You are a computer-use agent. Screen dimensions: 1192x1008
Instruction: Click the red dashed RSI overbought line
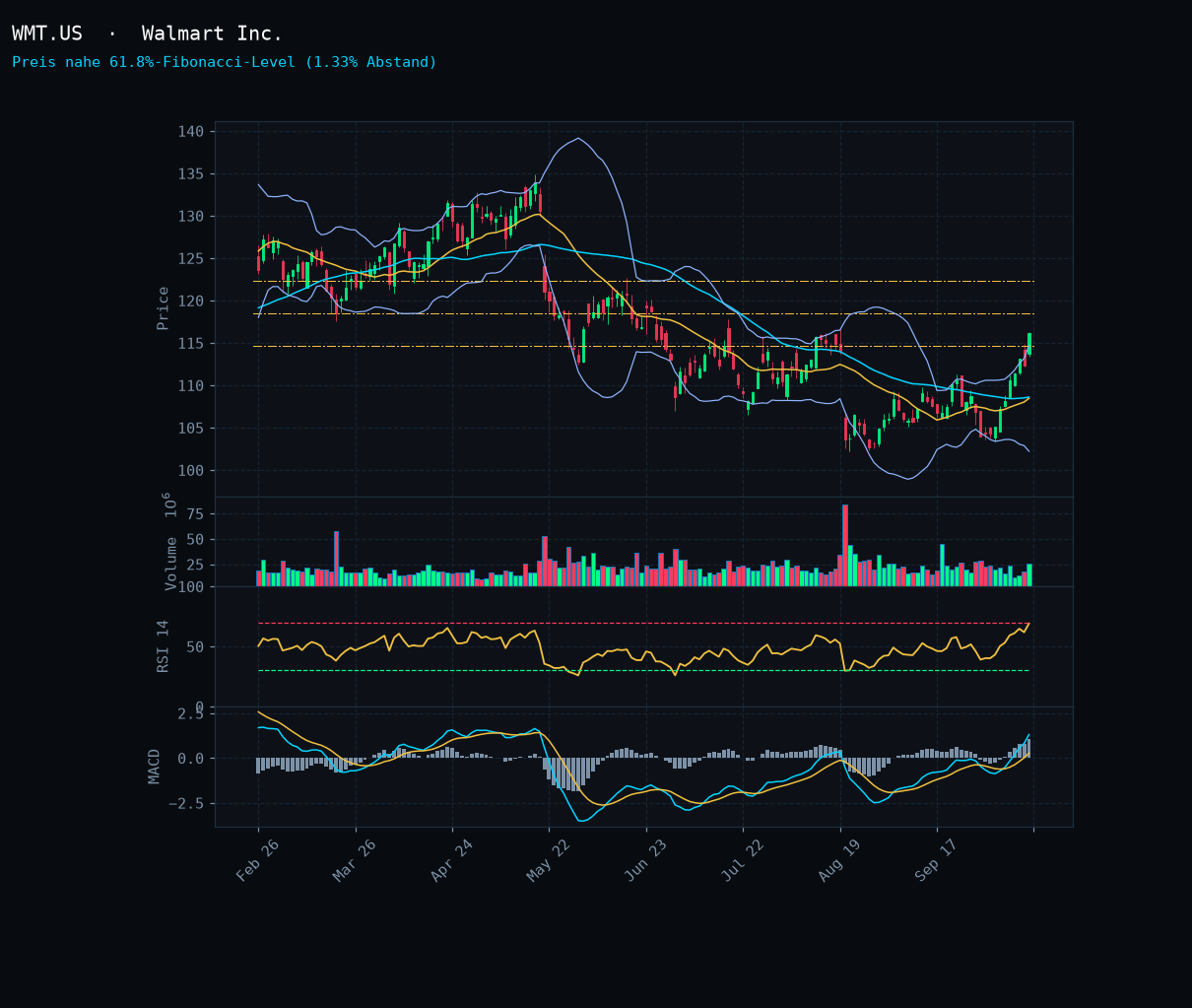click(643, 624)
